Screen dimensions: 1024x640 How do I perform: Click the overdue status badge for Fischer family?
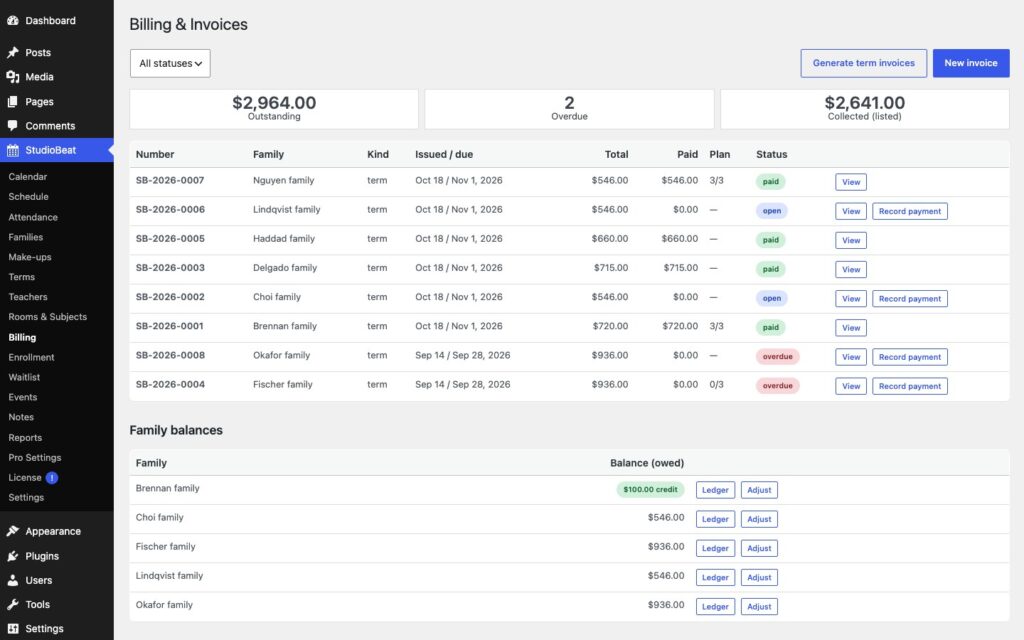coord(777,386)
